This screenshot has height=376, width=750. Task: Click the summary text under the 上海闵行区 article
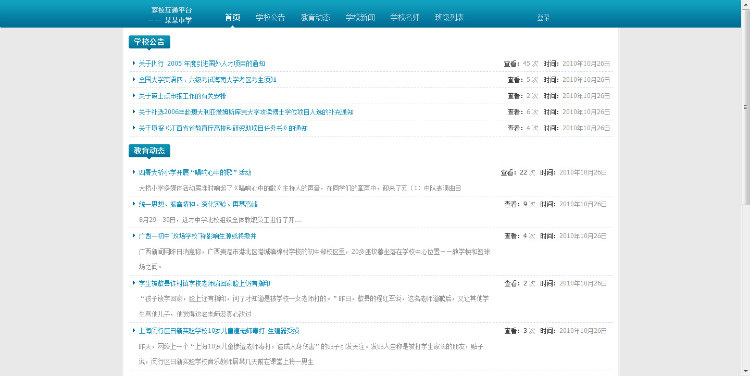point(311,354)
